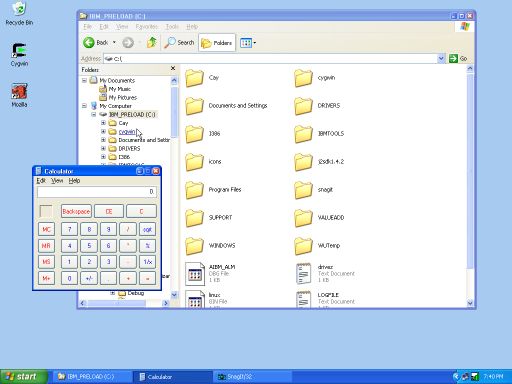
Task: Click in the Address field
Action: (x=270, y=59)
